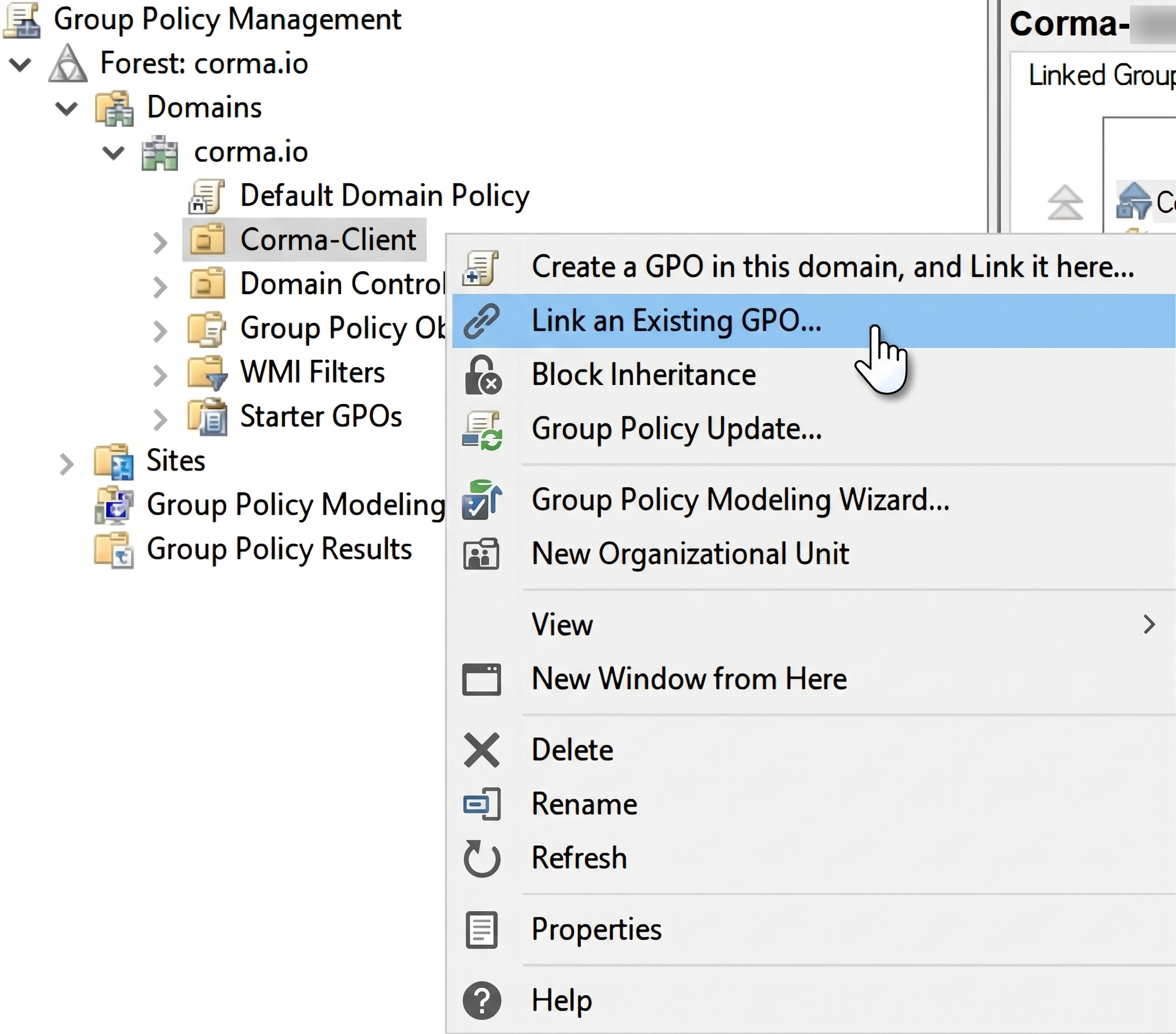Screen dimensions: 1176x1034
Task: Click the Create GPO document plus icon
Action: coord(481,268)
